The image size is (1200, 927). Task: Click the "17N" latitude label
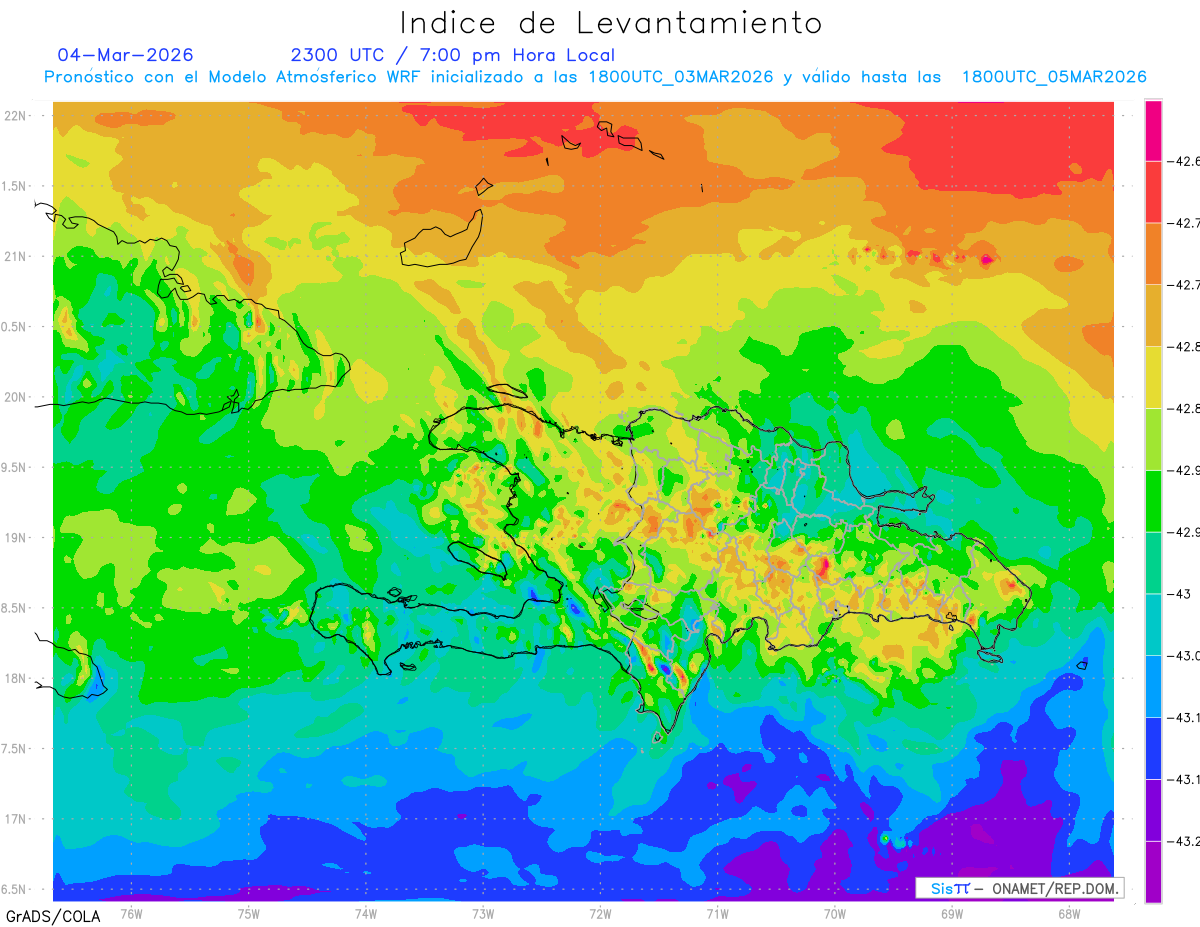17,819
